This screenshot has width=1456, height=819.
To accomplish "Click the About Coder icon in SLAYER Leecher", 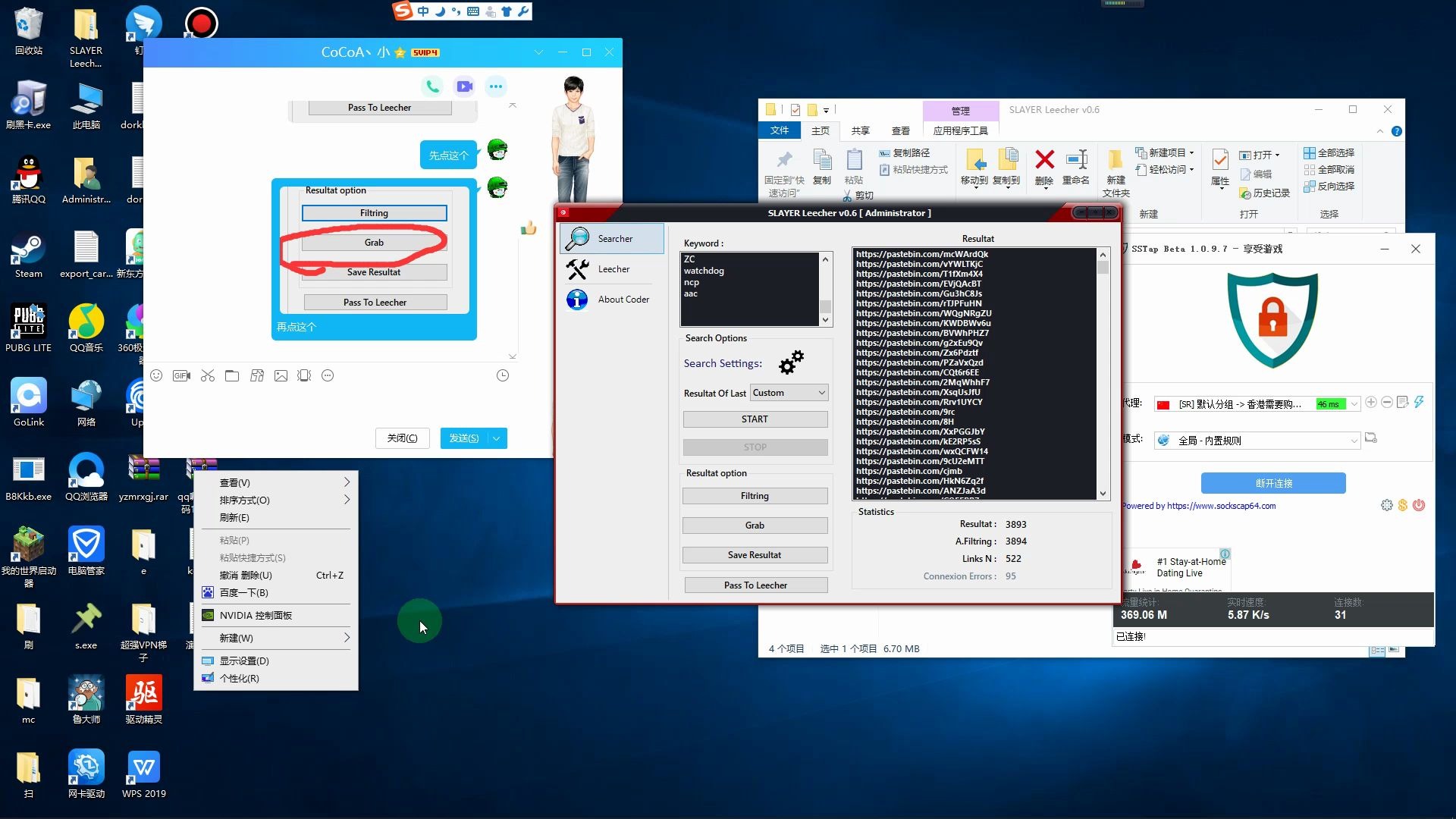I will 577,299.
